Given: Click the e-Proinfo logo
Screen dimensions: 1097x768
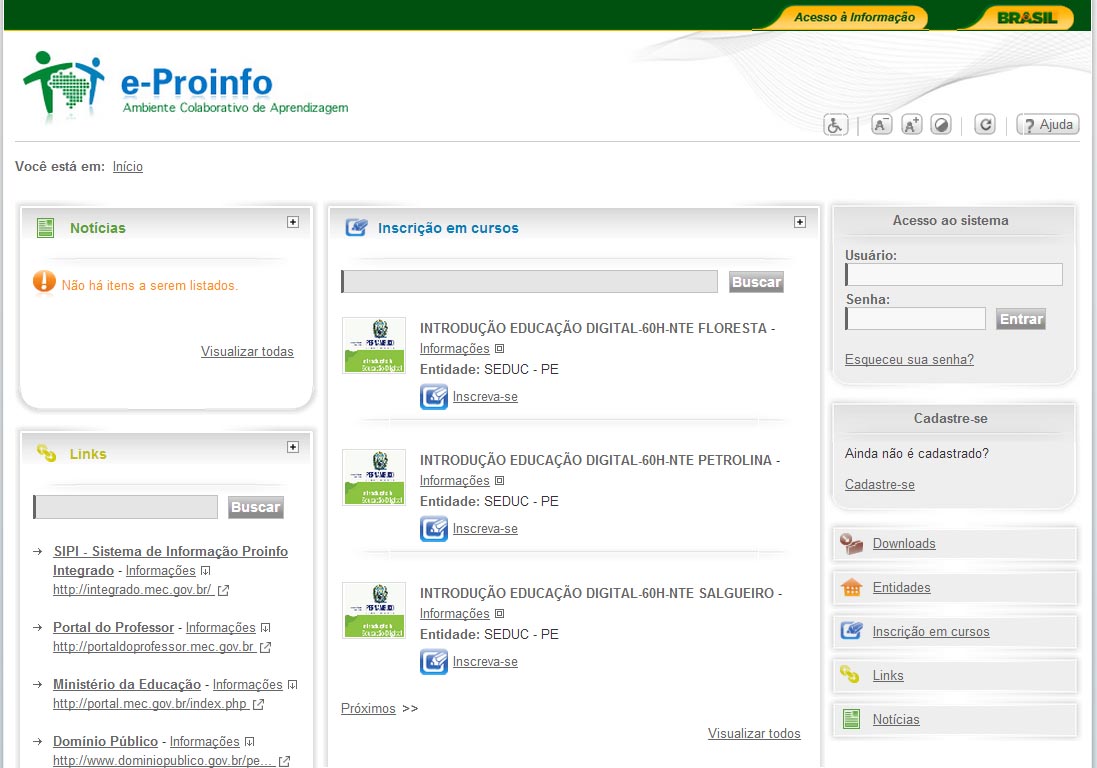Looking at the screenshot, I should (185, 87).
